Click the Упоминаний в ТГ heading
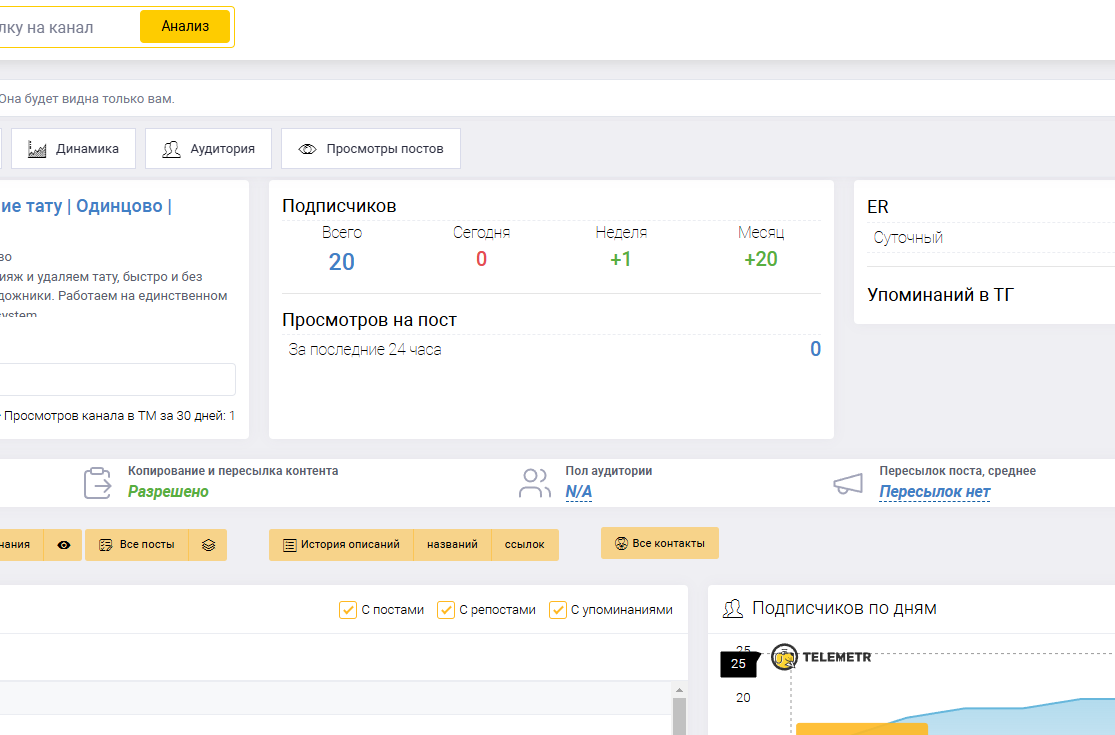Viewport: 1115px width, 735px height. (x=941, y=295)
